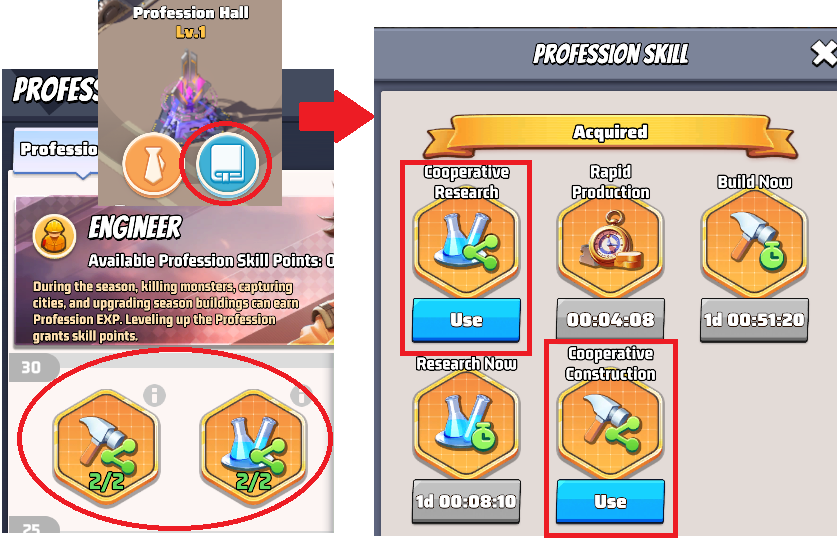This screenshot has width=837, height=543.
Task: Tap the Rapid Production cooldown timer 00:04:08
Action: point(610,319)
